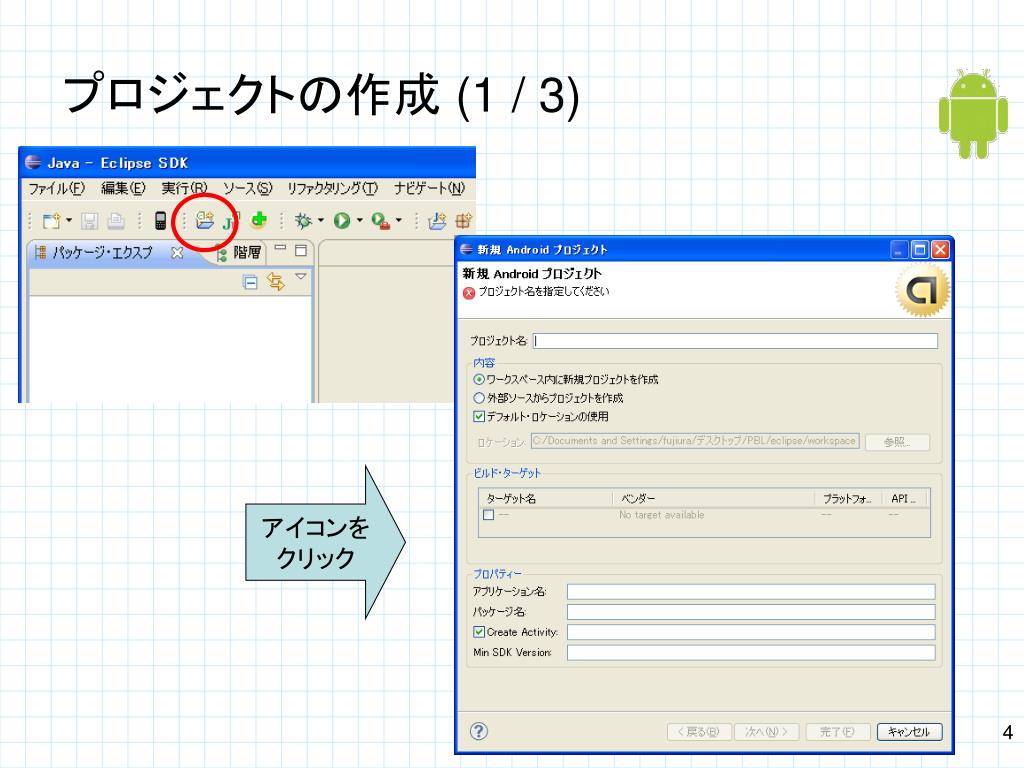Click the API column header

coord(906,498)
